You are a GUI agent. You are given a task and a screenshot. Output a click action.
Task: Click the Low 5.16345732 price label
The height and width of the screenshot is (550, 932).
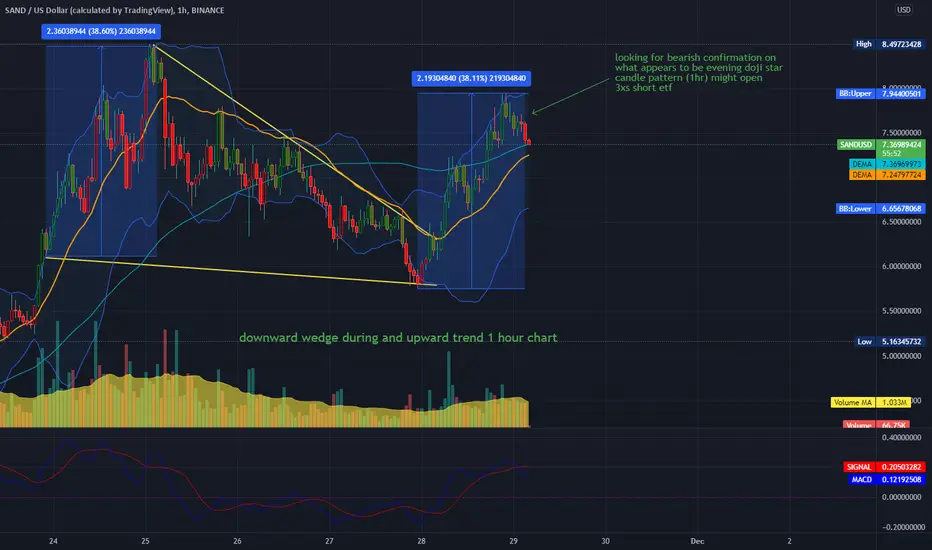coord(889,341)
